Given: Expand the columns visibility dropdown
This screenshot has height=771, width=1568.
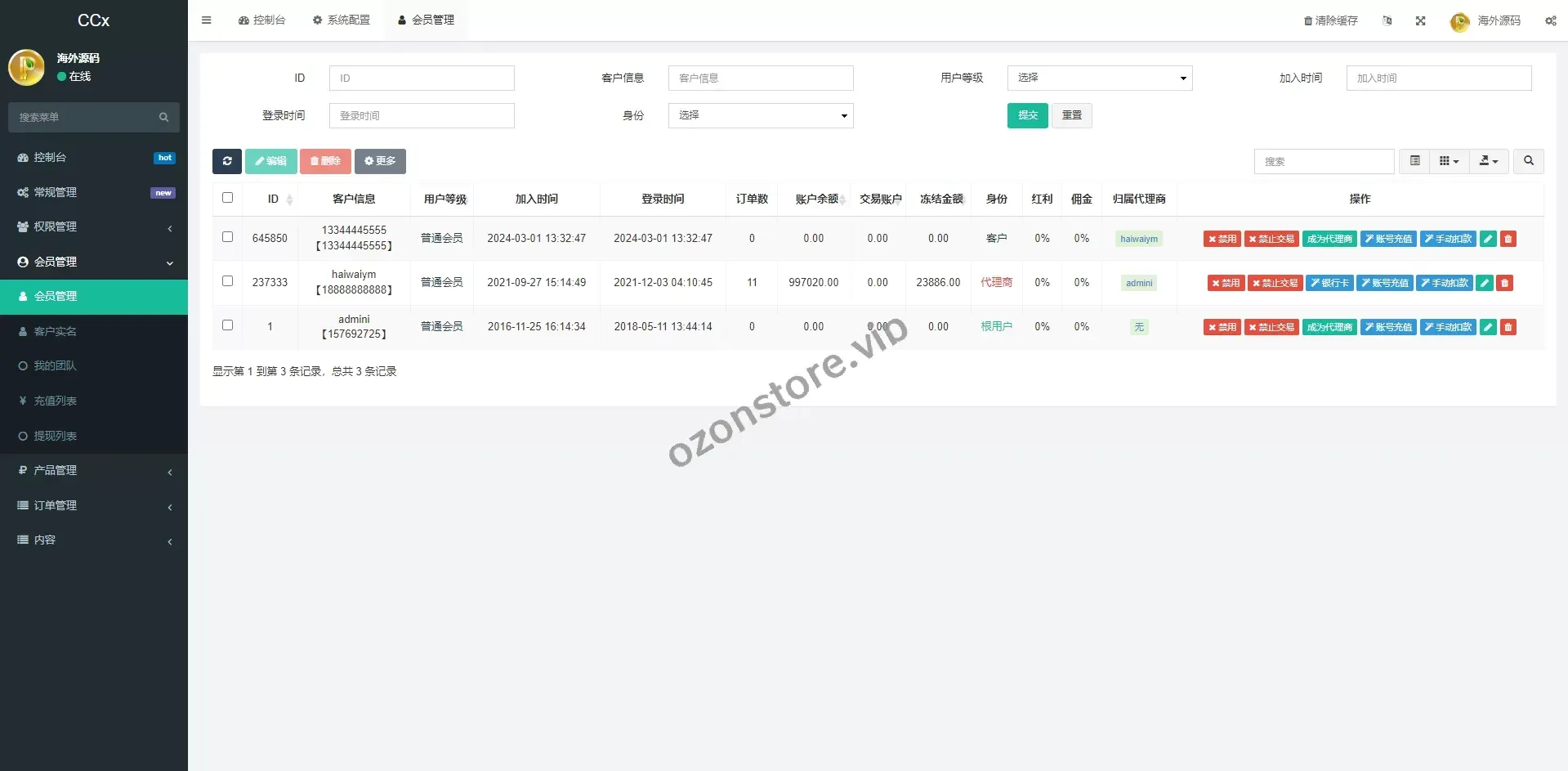Looking at the screenshot, I should click(1449, 161).
